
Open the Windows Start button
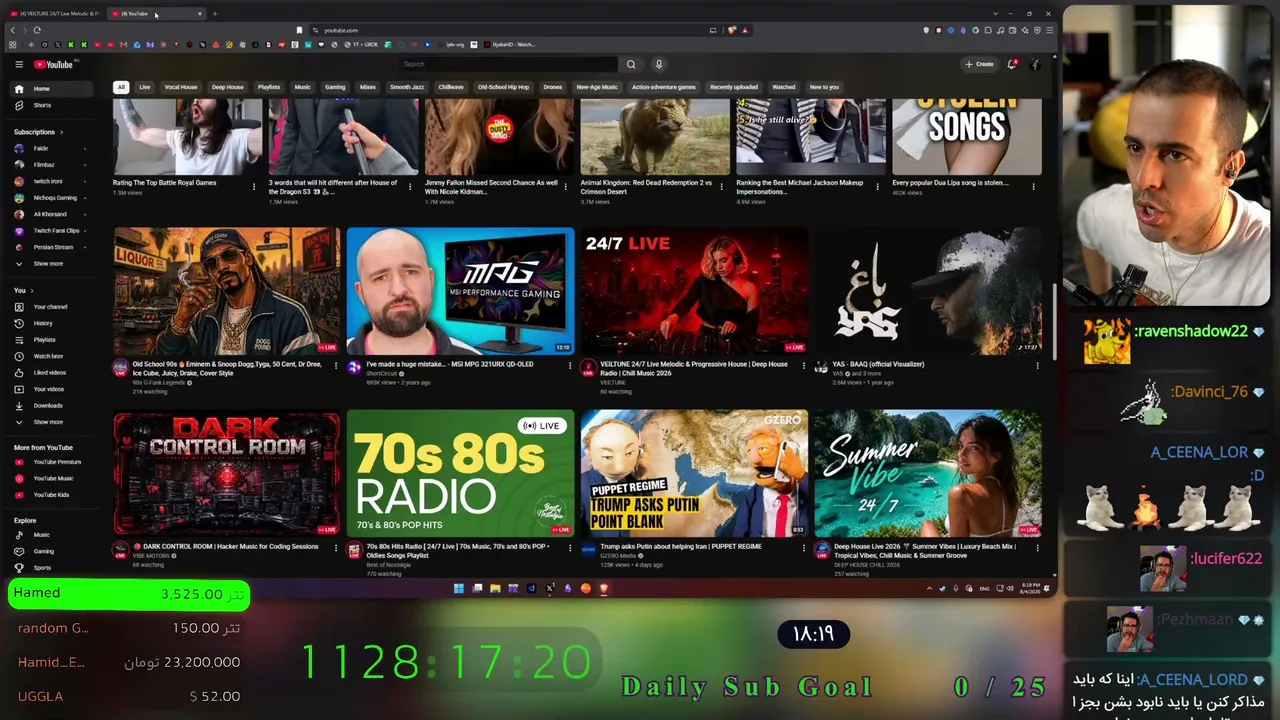tap(459, 588)
